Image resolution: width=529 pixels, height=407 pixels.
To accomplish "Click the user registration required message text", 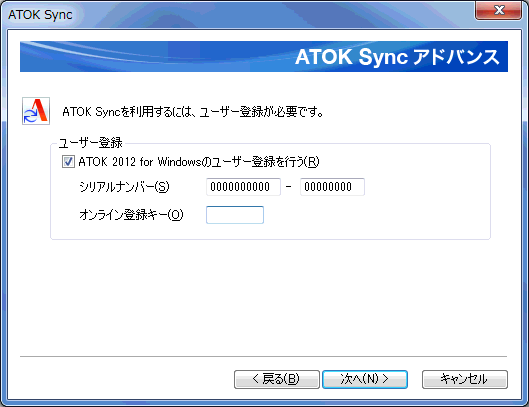I will pos(193,112).
